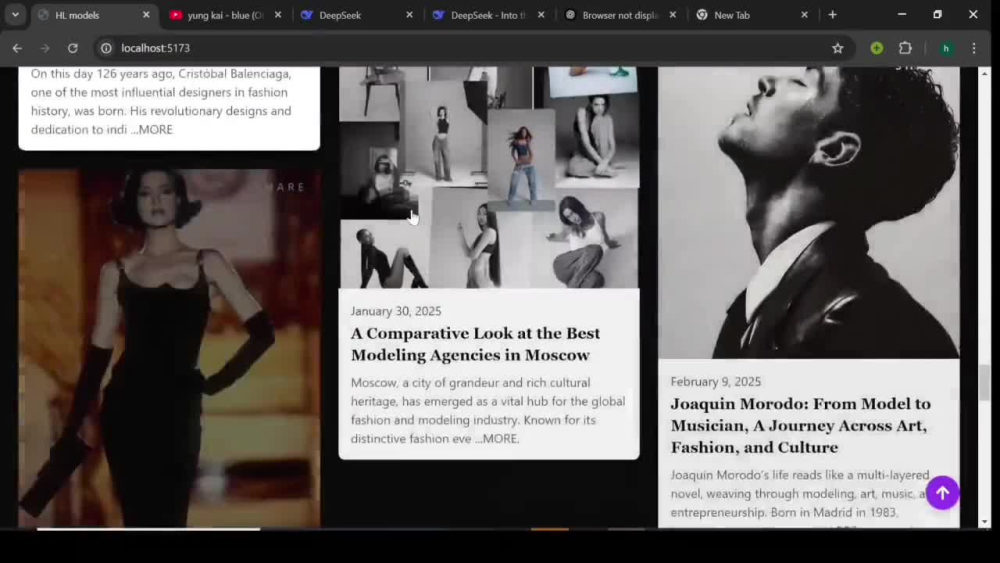The image size is (1000, 563).
Task: Open the Chrome three-dot menu
Action: click(x=974, y=48)
